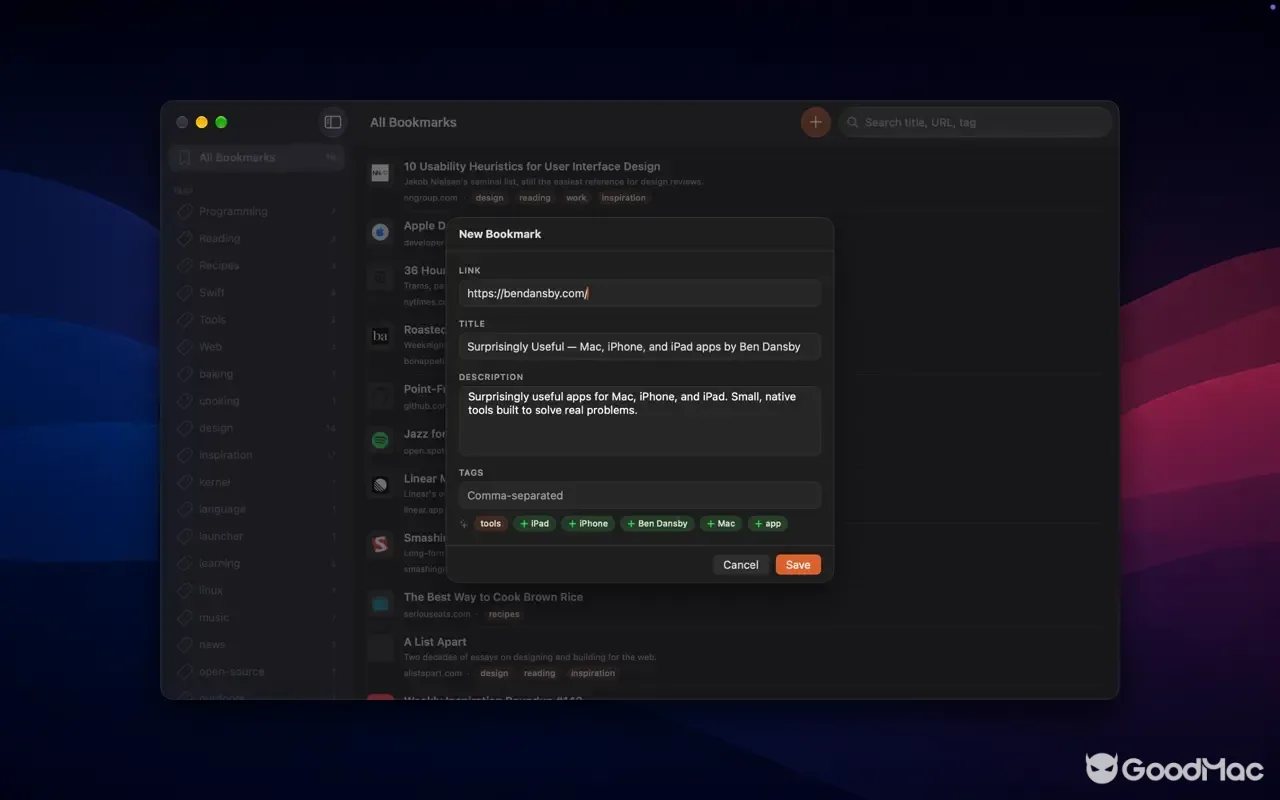The image size is (1280, 800).
Task: Click the blue Apple favicon in the list
Action: pyautogui.click(x=380, y=232)
